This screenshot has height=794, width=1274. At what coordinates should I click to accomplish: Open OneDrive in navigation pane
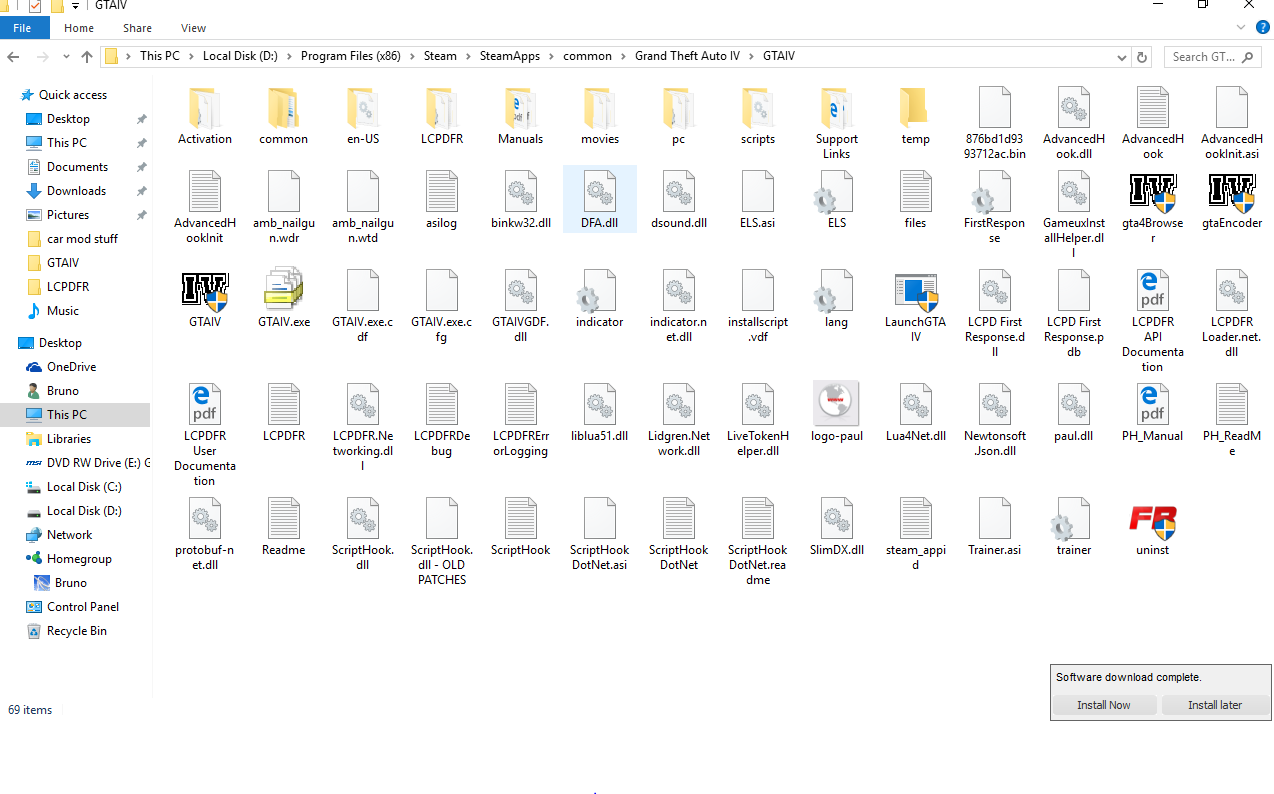pyautogui.click(x=71, y=367)
